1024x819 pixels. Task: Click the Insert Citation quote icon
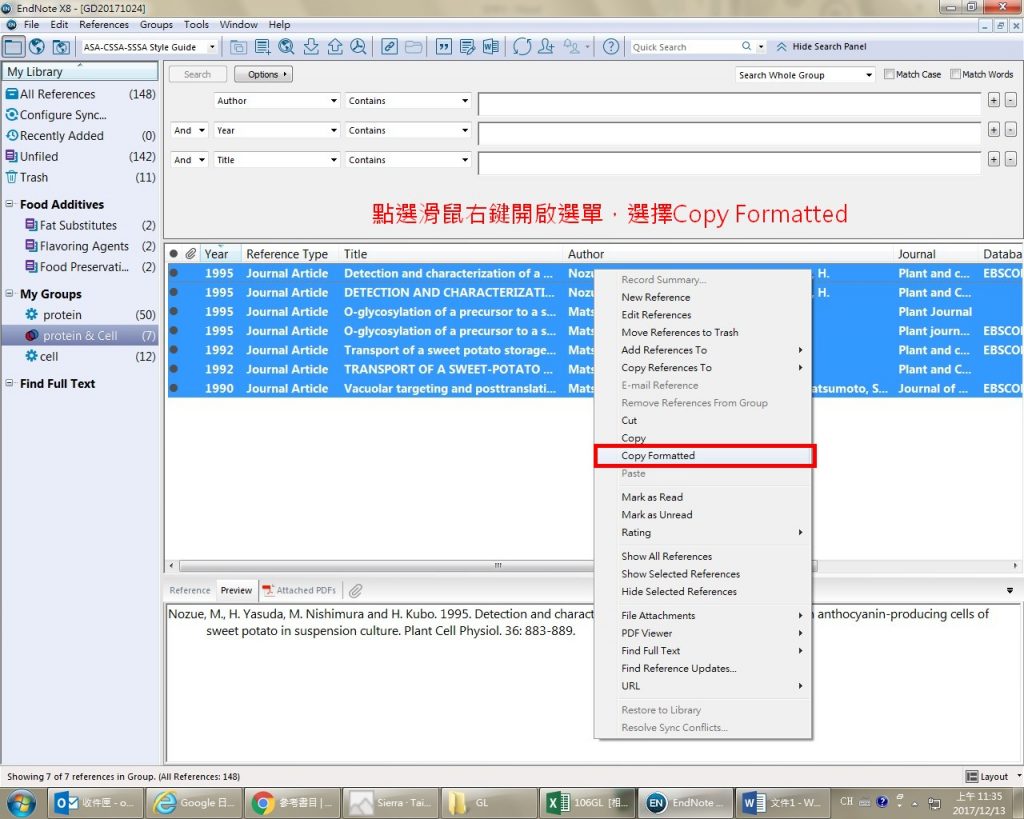[x=444, y=47]
